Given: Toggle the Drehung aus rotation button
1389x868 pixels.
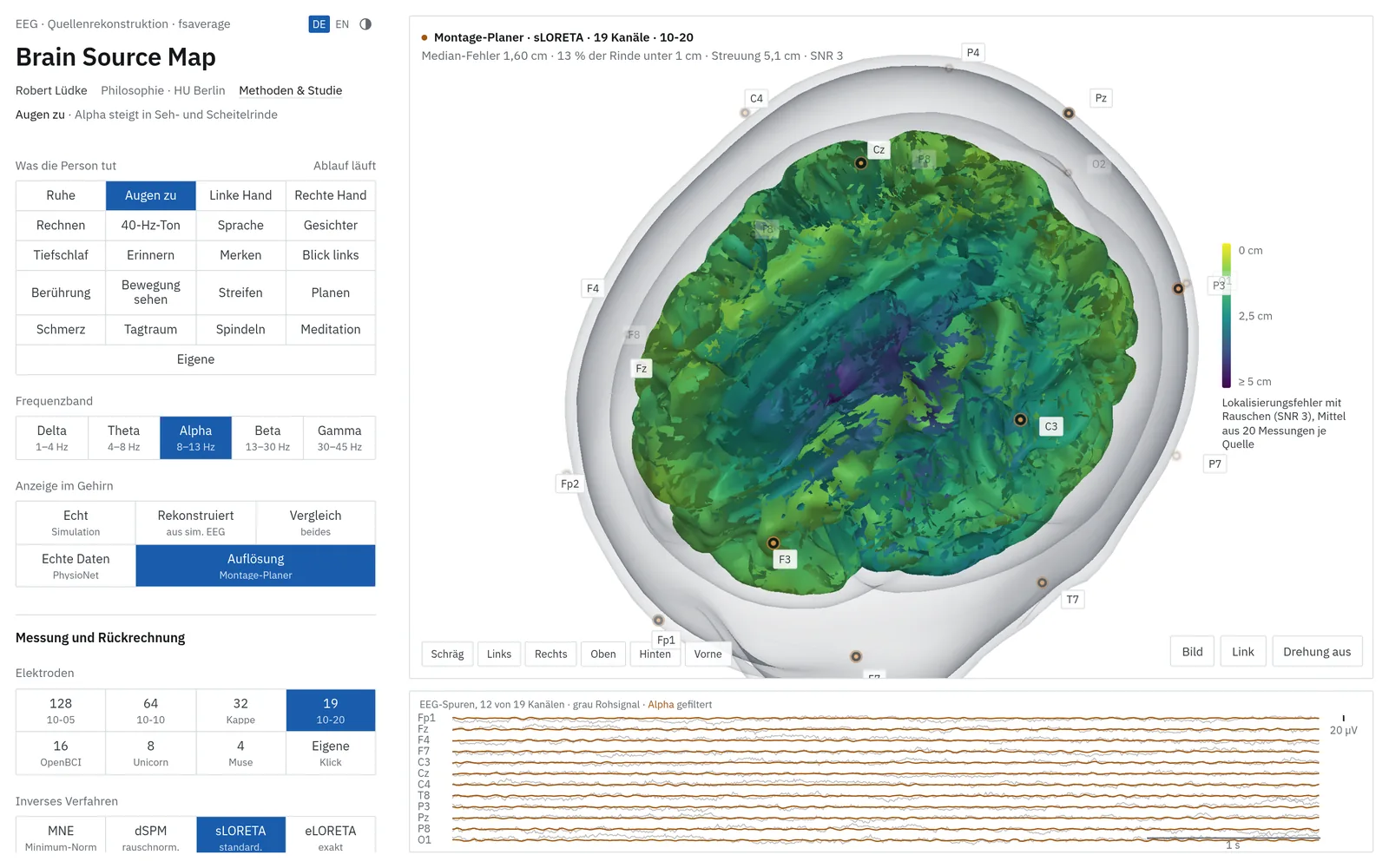Looking at the screenshot, I should coord(1317,652).
